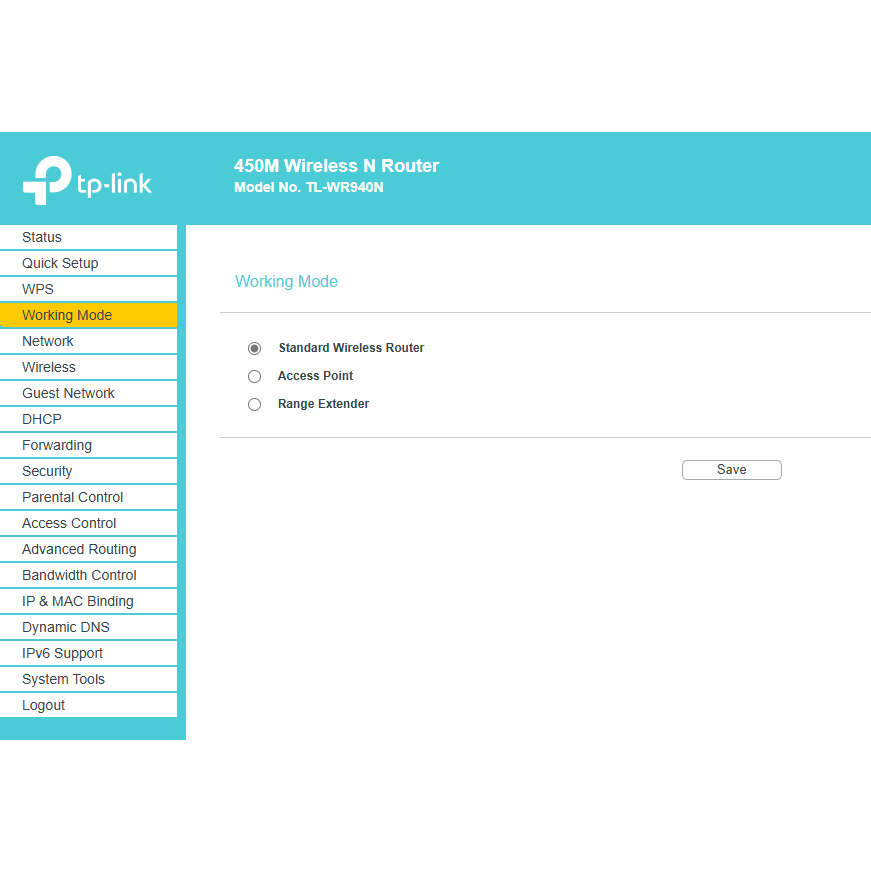The height and width of the screenshot is (871, 871).
Task: Select the Standard Wireless Router radio button
Action: coord(254,348)
